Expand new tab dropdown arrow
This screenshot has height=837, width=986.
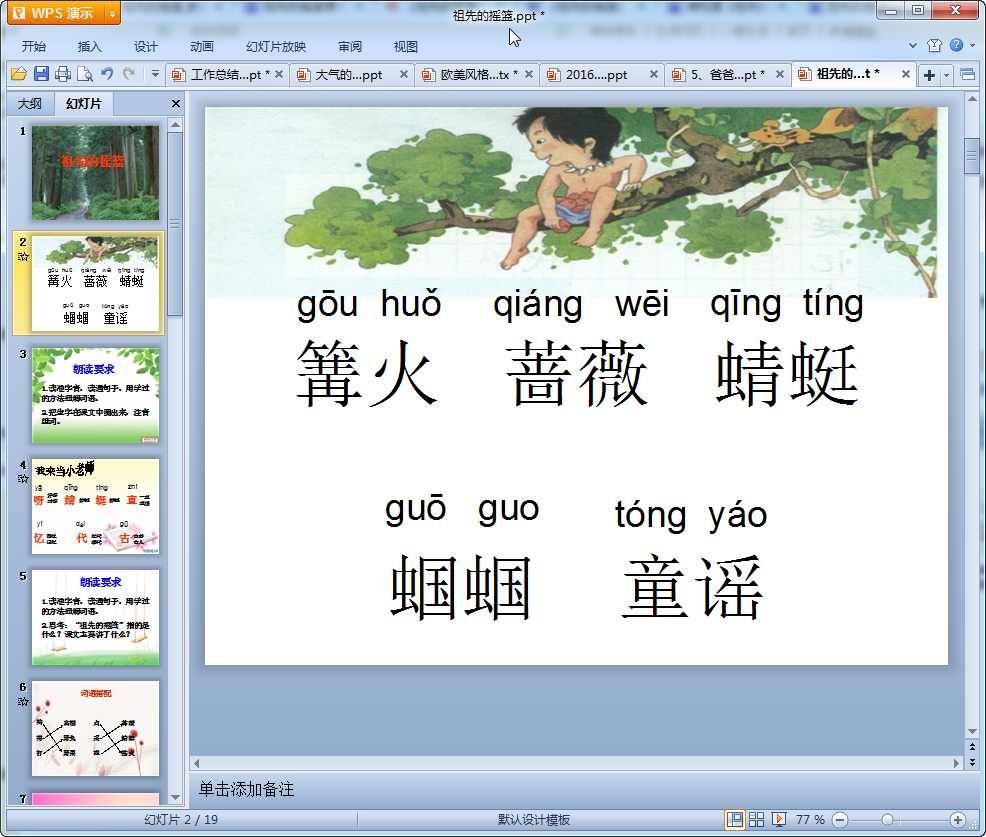[946, 75]
